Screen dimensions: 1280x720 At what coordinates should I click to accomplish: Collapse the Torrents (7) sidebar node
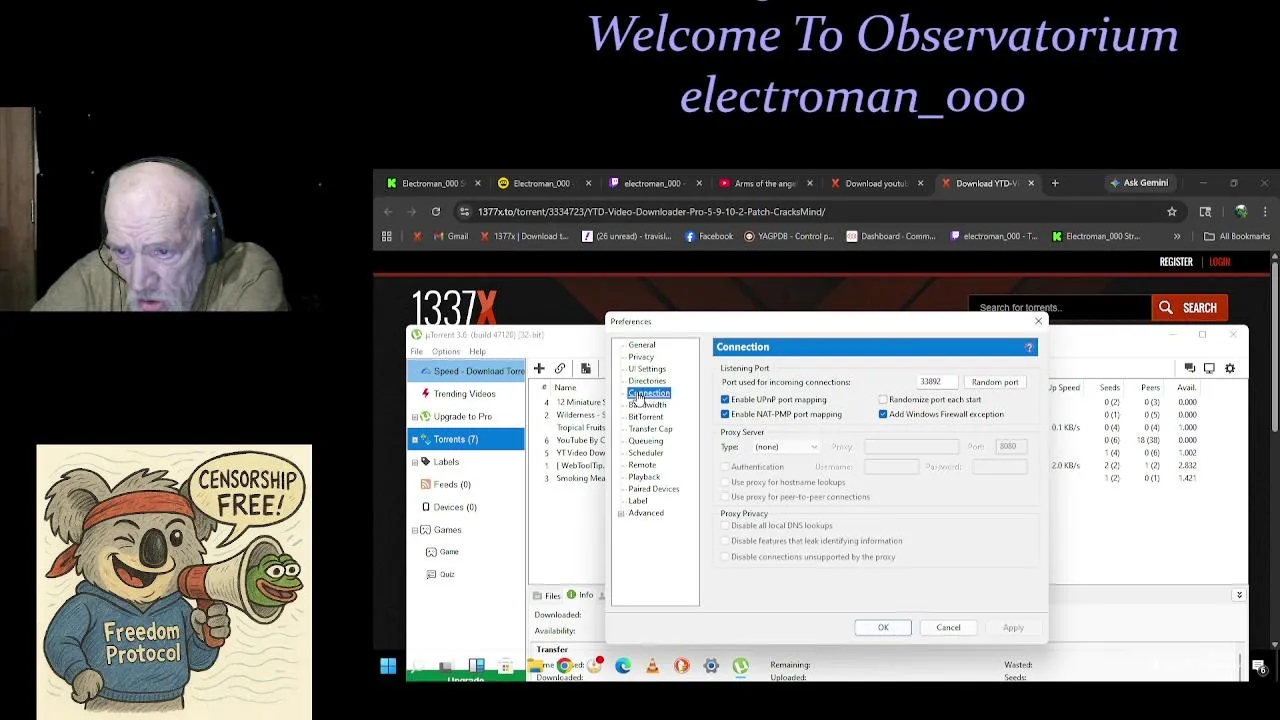pyautogui.click(x=415, y=440)
